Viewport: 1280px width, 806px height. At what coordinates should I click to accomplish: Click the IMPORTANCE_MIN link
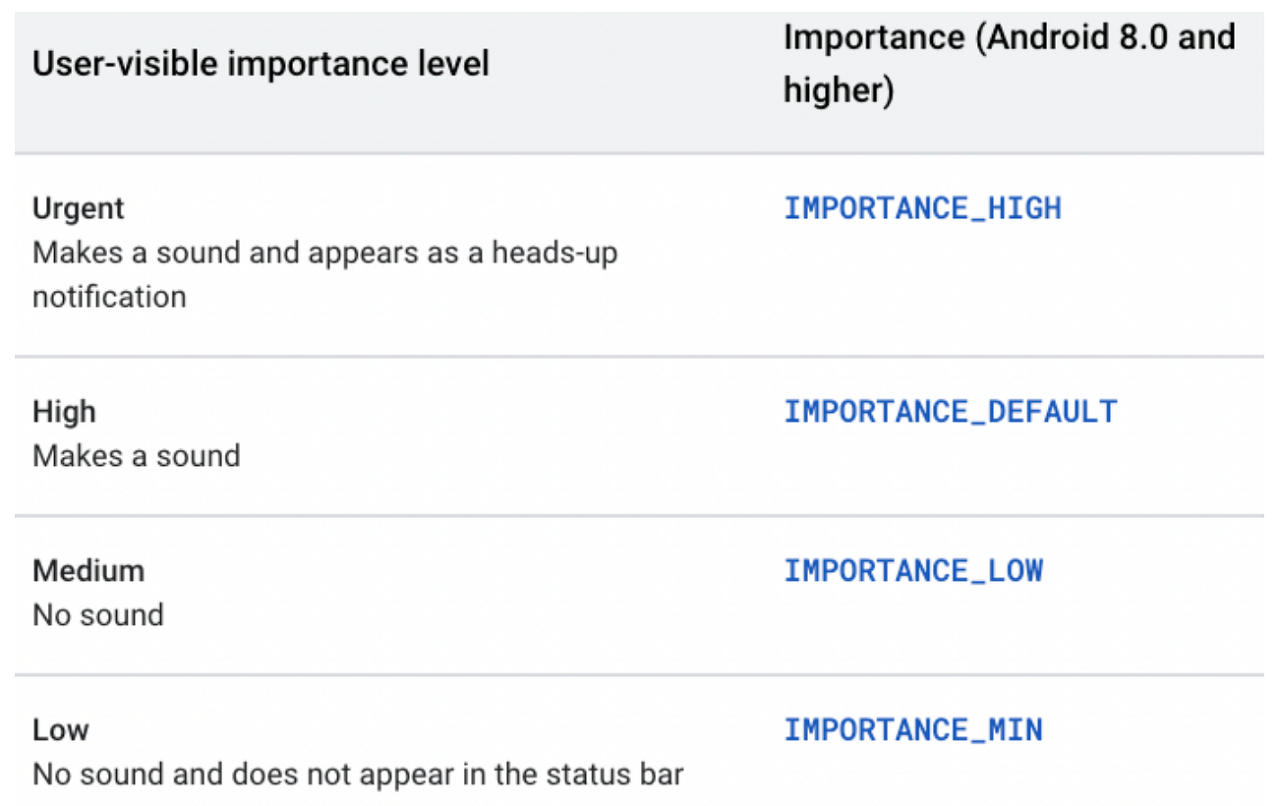(x=913, y=729)
